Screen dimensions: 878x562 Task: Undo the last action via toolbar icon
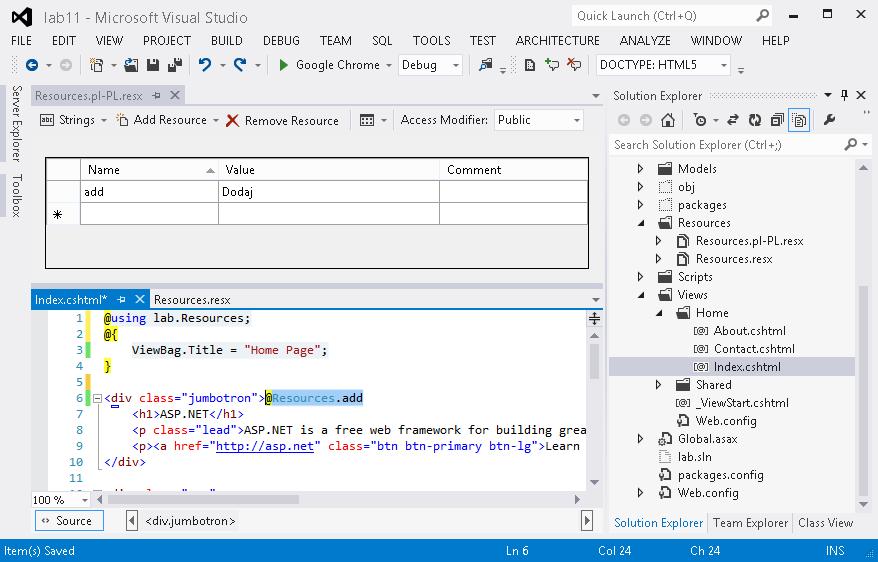(x=205, y=65)
